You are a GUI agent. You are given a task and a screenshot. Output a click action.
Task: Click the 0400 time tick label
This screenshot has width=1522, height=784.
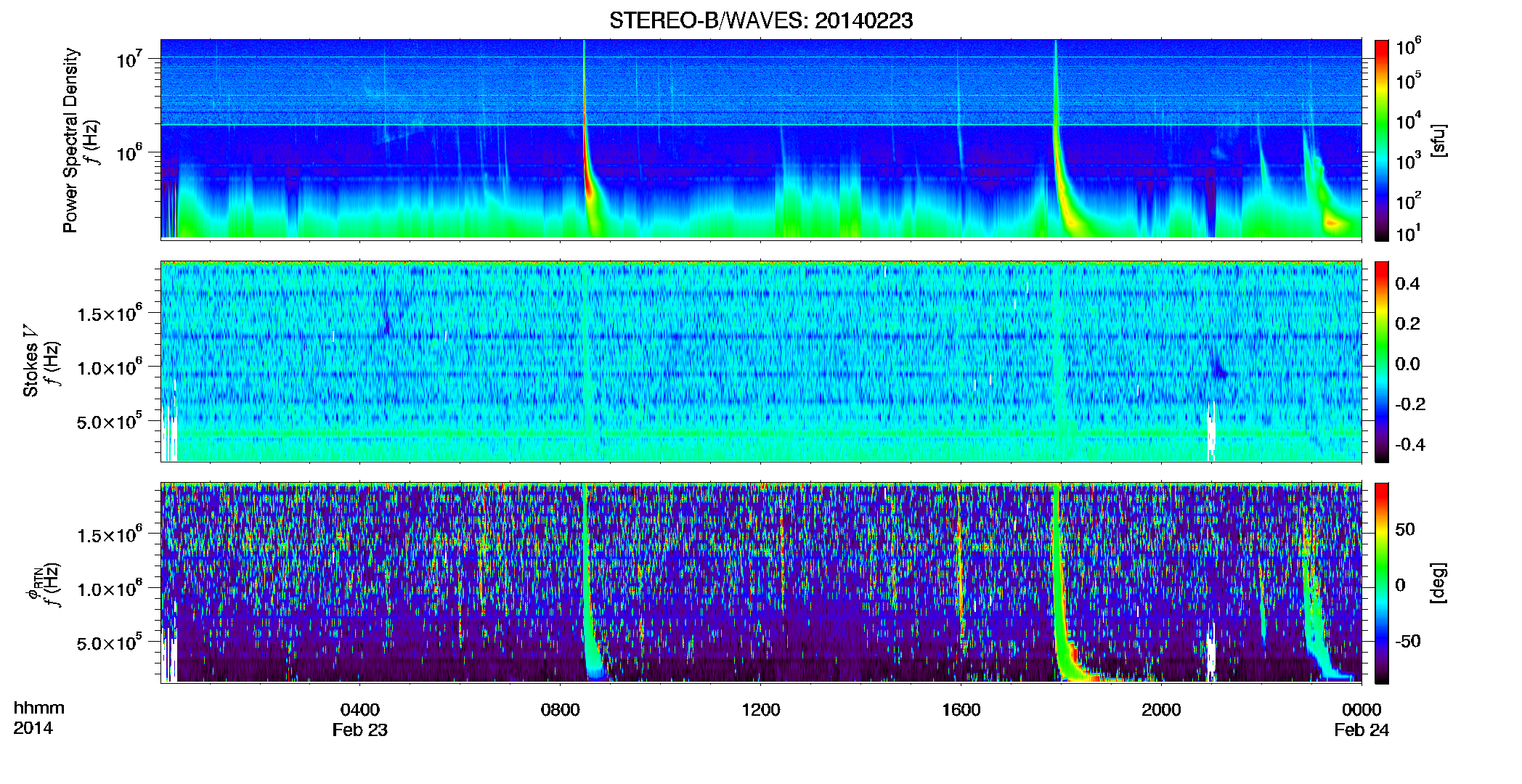(x=359, y=710)
